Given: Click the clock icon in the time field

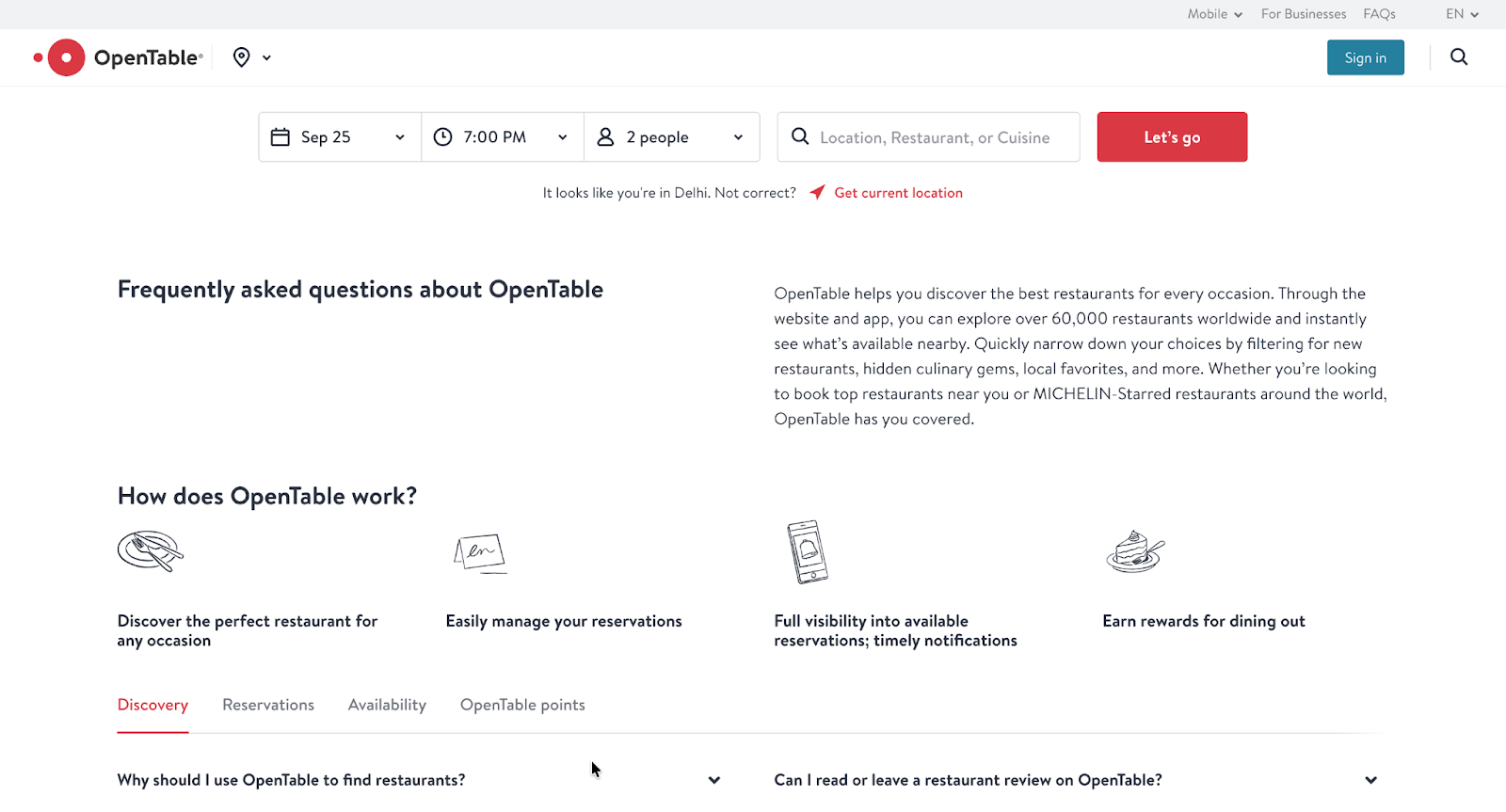Looking at the screenshot, I should [442, 137].
